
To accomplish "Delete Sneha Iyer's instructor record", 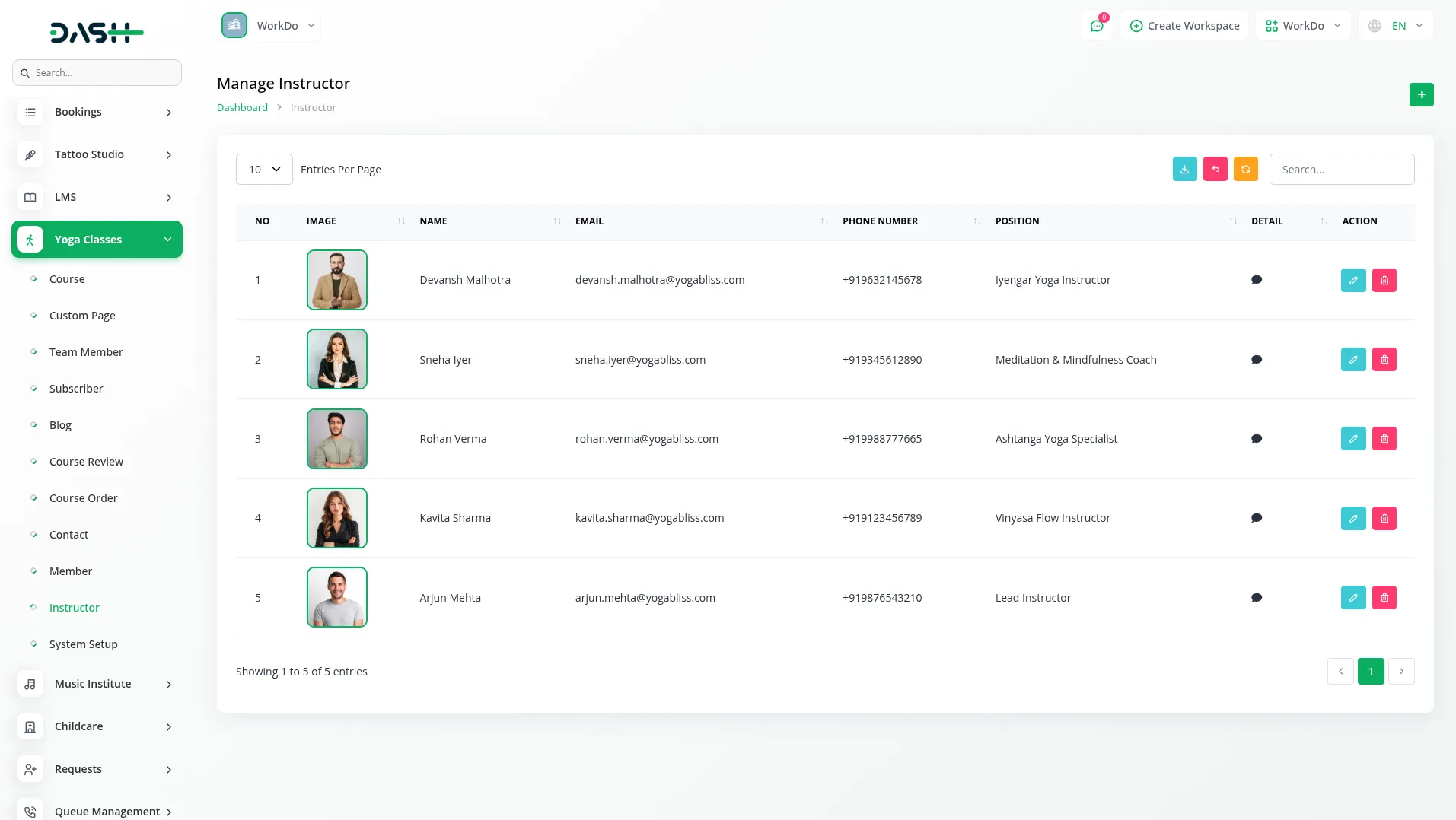I will click(1384, 360).
